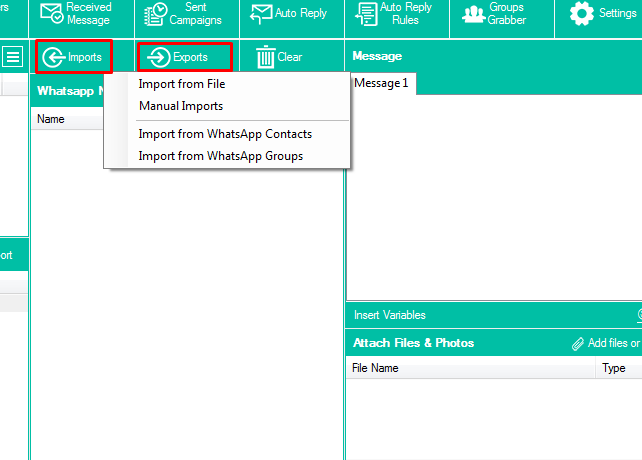Screen dimensions: 642x460
Task: Choose Manual Imports from the menu
Action: coord(181,106)
